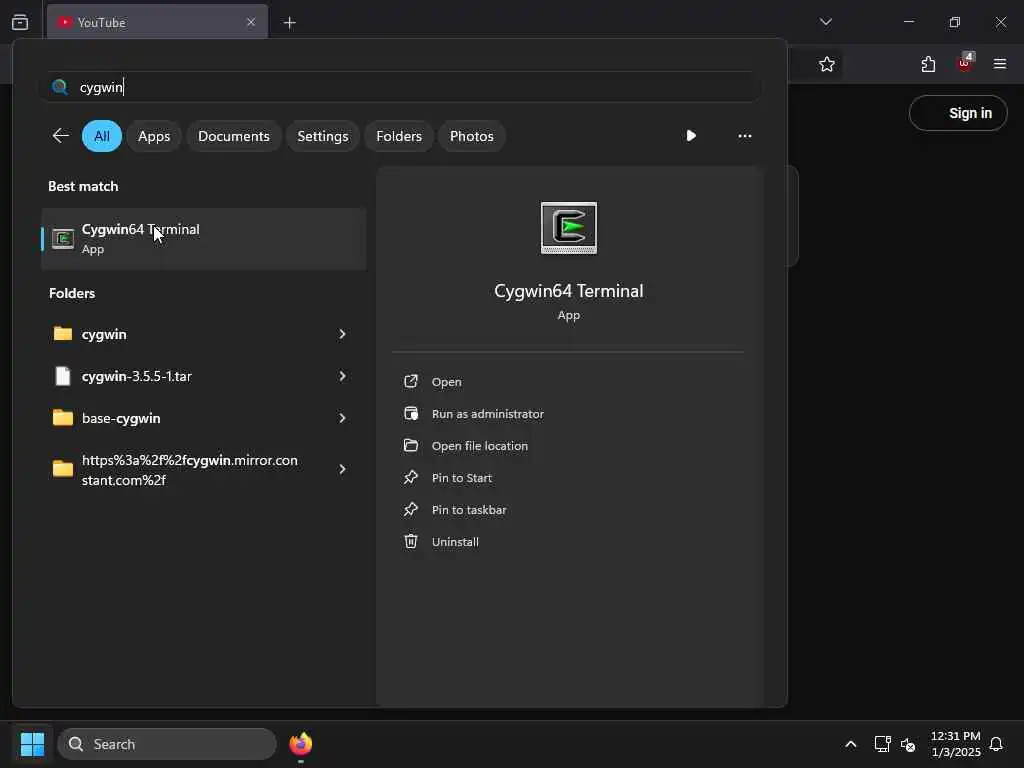The image size is (1024, 768).
Task: Open the Windows Start button
Action: (x=32, y=744)
